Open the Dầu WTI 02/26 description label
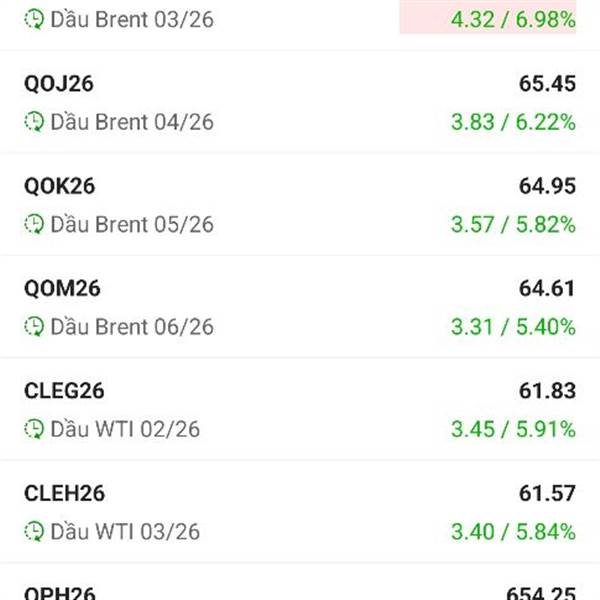The width and height of the screenshot is (600, 600). coord(125,429)
